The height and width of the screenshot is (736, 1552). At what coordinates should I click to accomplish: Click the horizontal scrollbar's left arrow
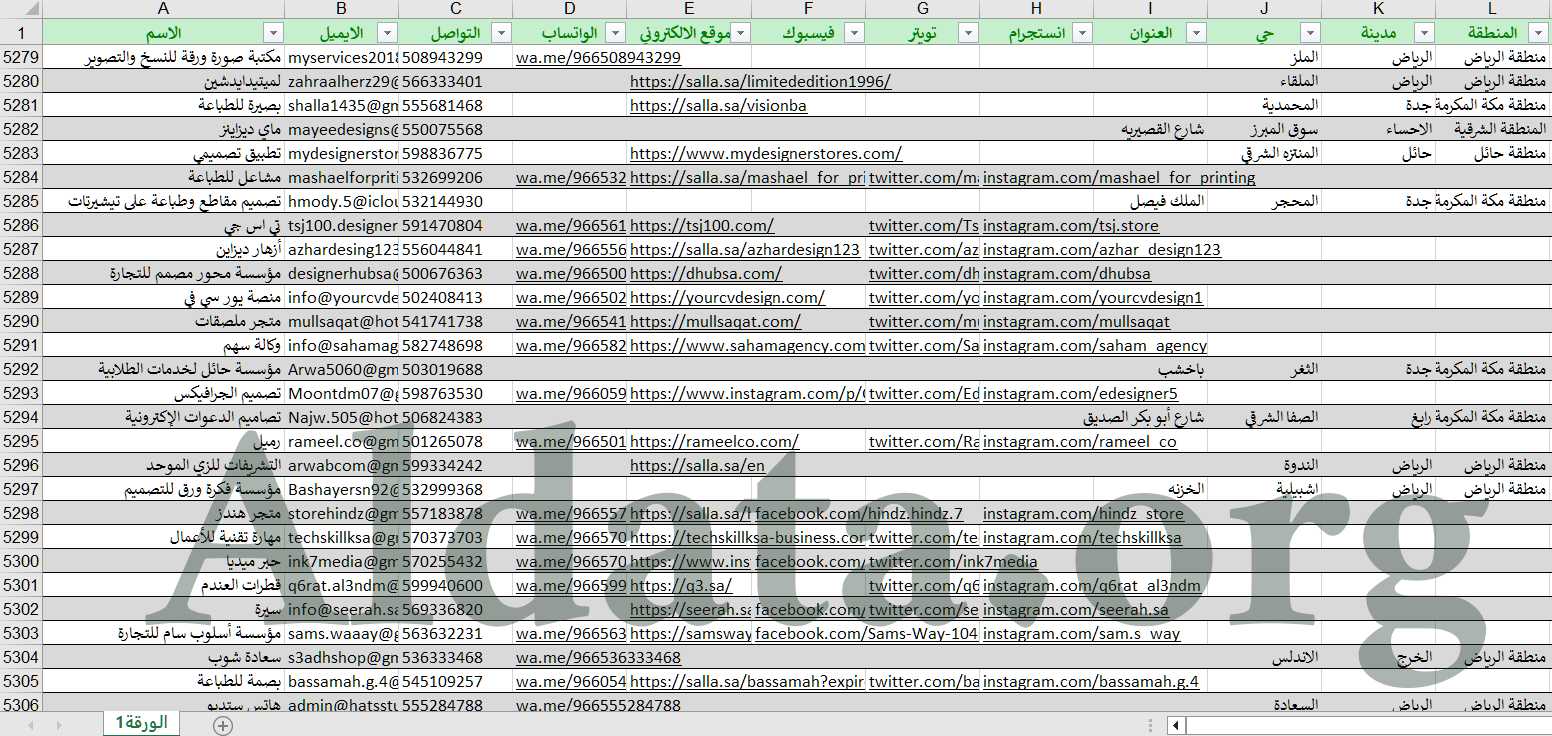click(1175, 726)
